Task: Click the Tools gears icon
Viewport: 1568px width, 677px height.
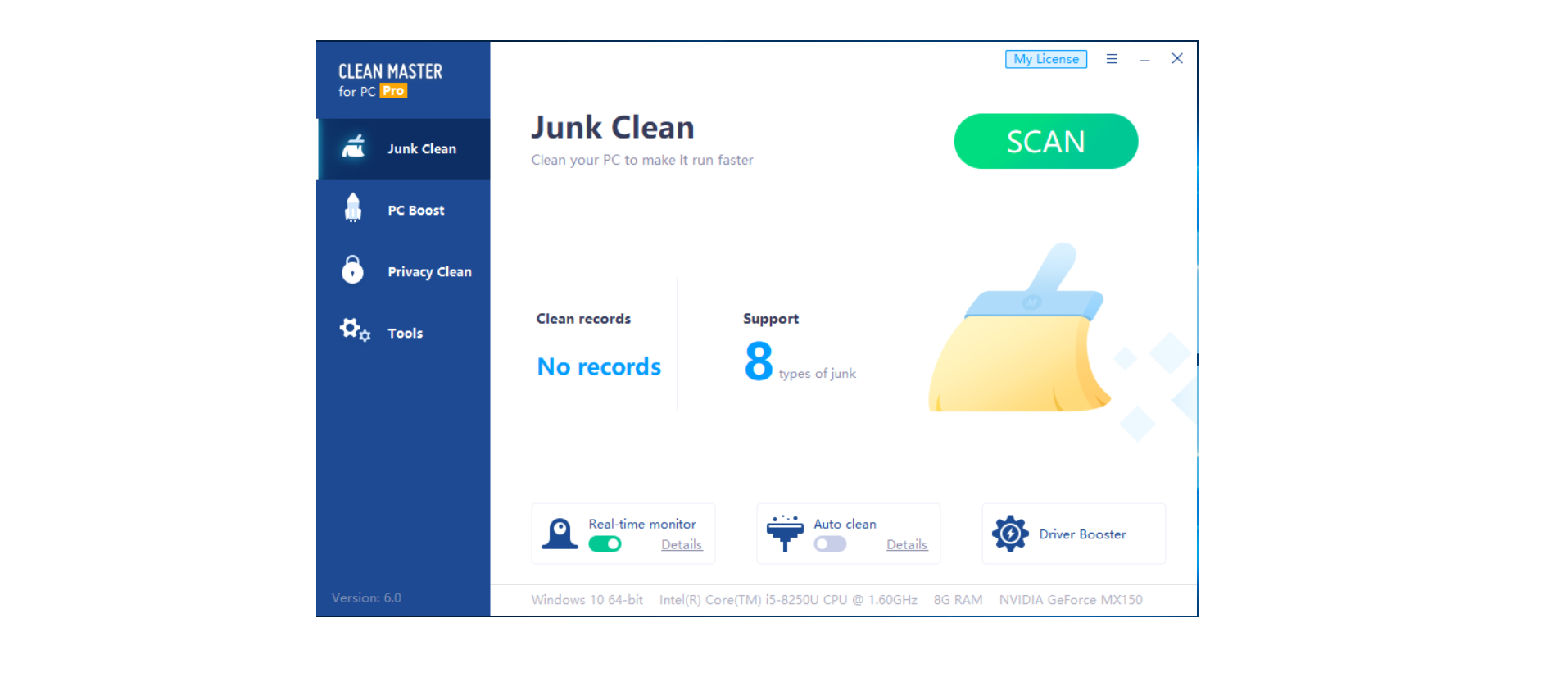Action: (355, 330)
